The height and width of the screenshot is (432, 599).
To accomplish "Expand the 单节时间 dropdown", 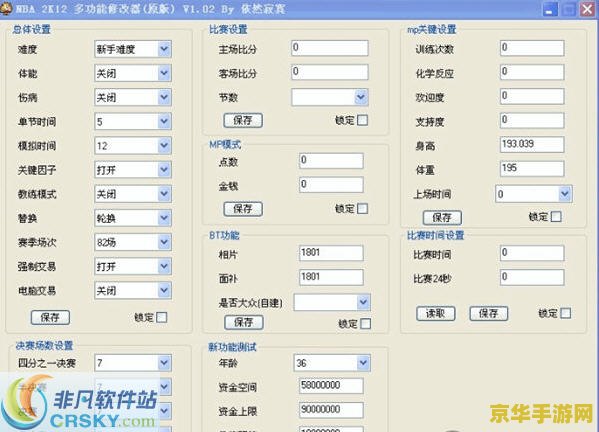I will pos(164,121).
